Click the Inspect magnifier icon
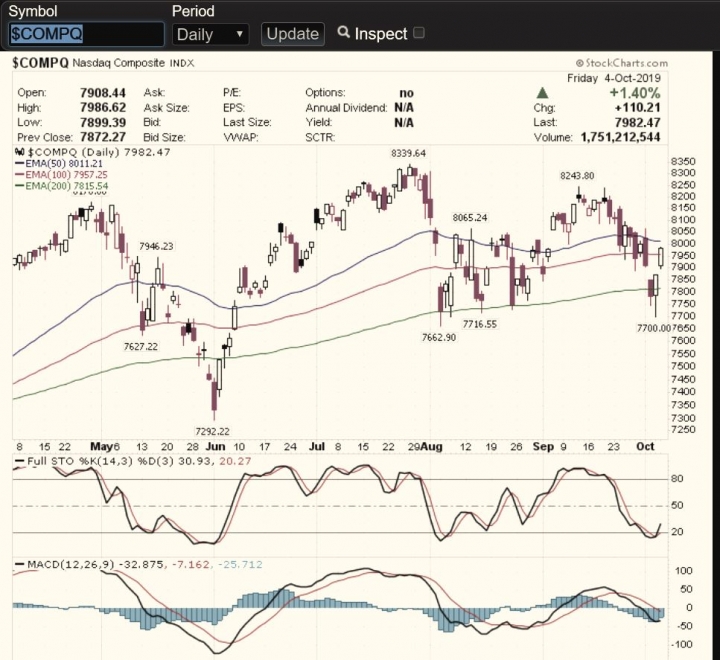 (343, 32)
